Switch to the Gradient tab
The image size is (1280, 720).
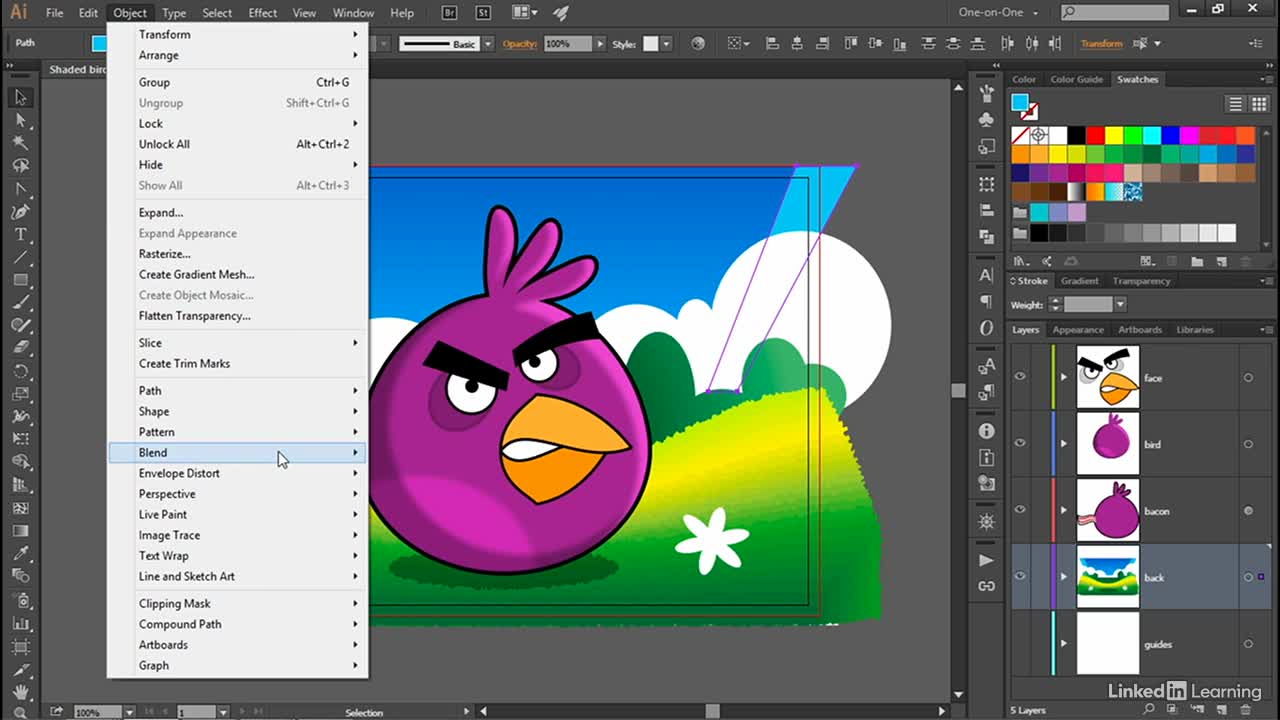pyautogui.click(x=1080, y=281)
